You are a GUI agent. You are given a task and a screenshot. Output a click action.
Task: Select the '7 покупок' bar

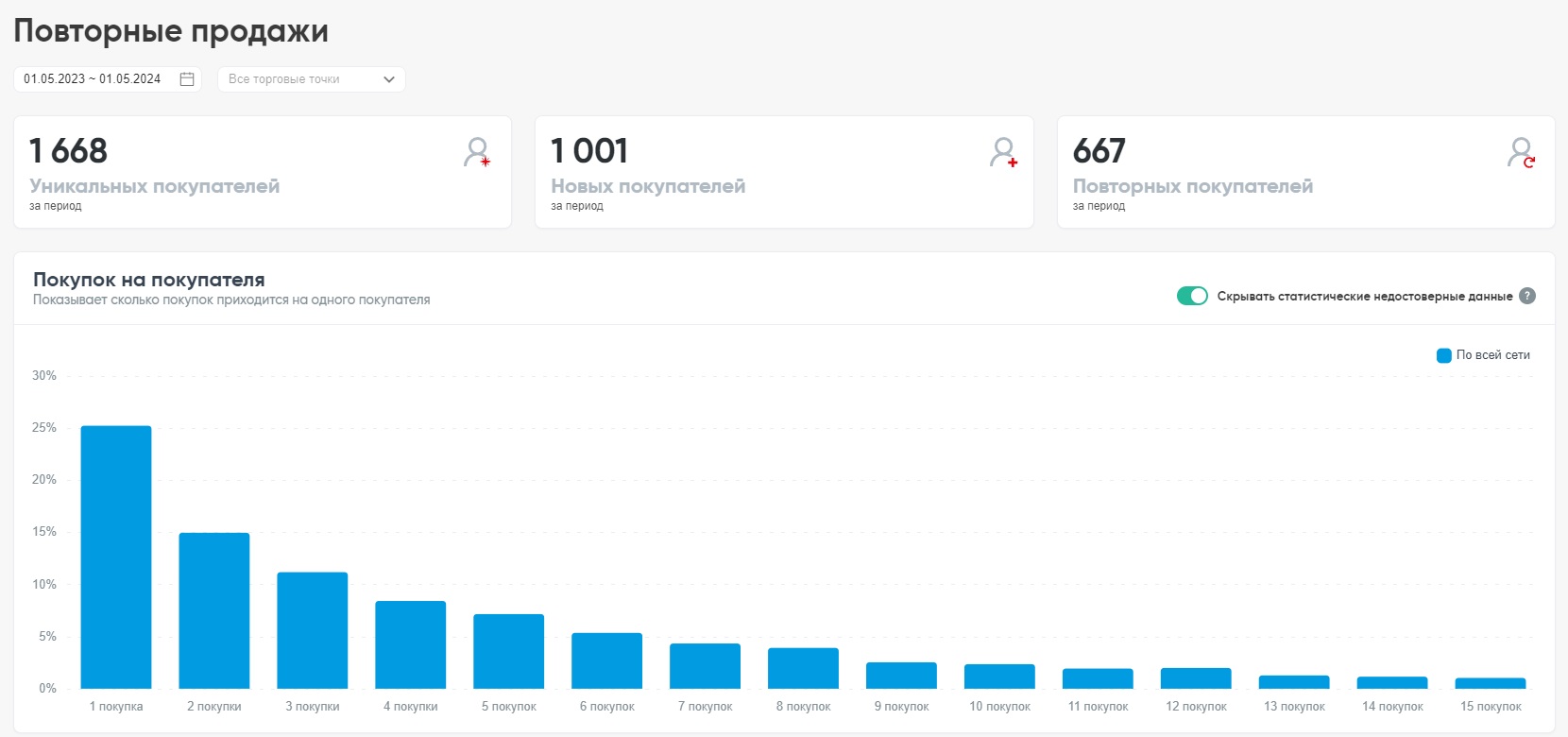click(706, 666)
